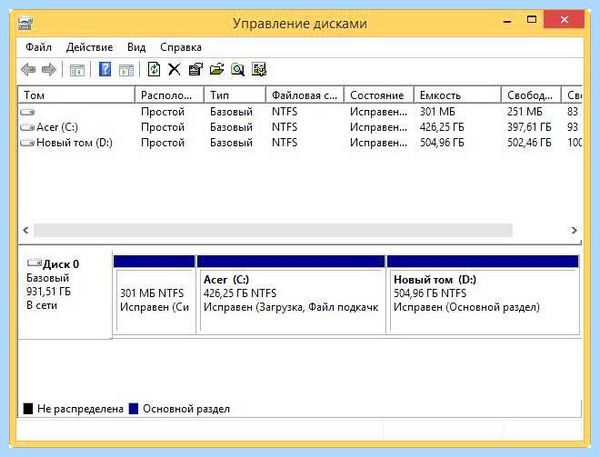
Task: Click the Back arrow in the toolbar
Action: tap(28, 70)
